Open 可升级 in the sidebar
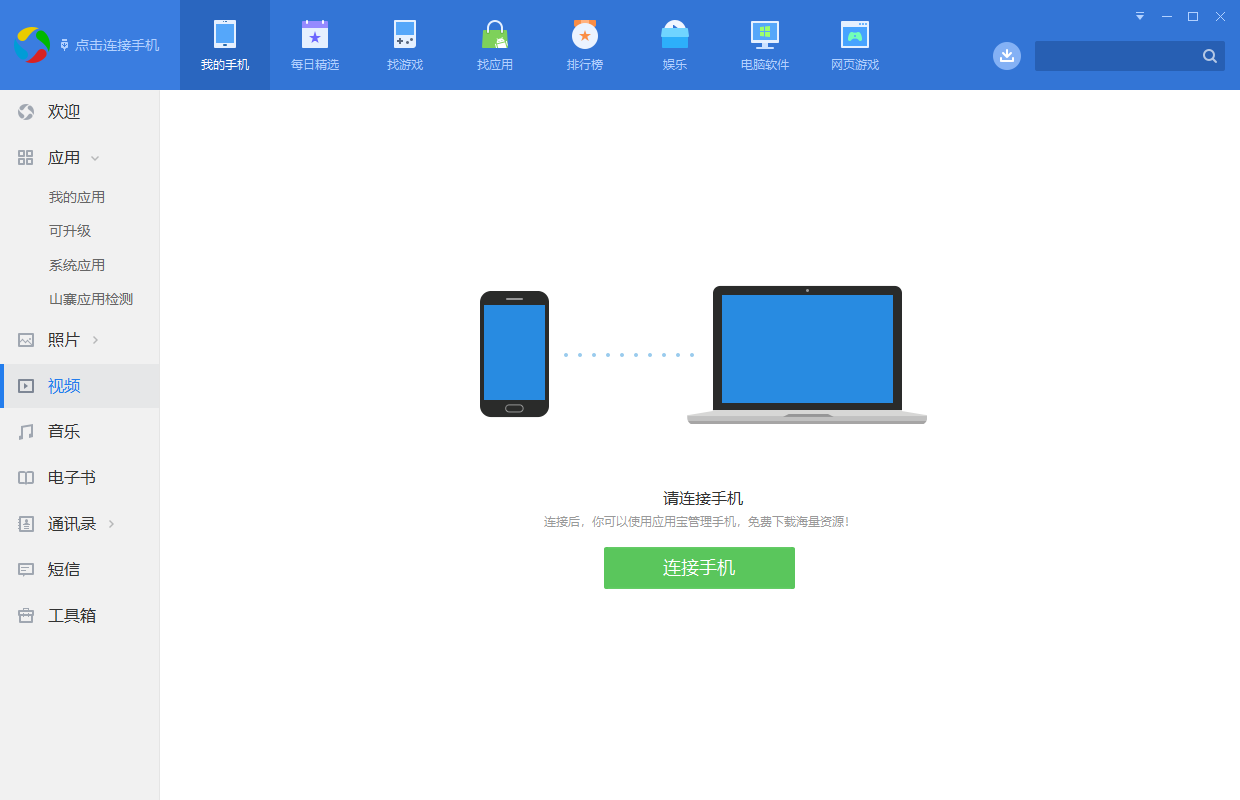 click(70, 231)
